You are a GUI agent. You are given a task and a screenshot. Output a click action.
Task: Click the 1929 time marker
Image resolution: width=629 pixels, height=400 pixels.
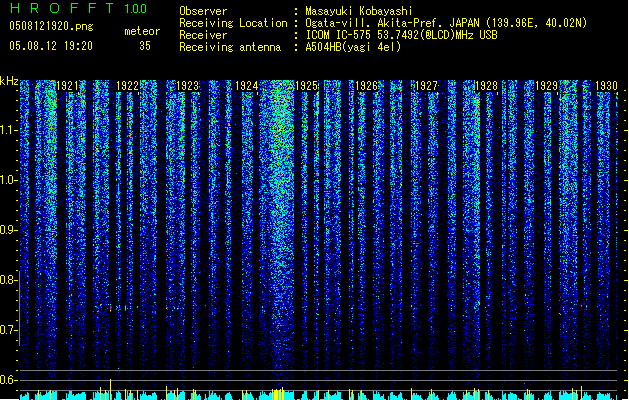tap(546, 86)
